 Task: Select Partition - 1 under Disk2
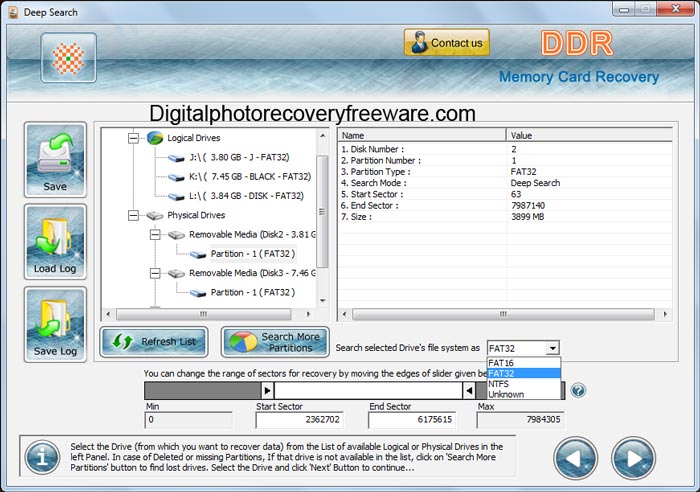tap(253, 254)
